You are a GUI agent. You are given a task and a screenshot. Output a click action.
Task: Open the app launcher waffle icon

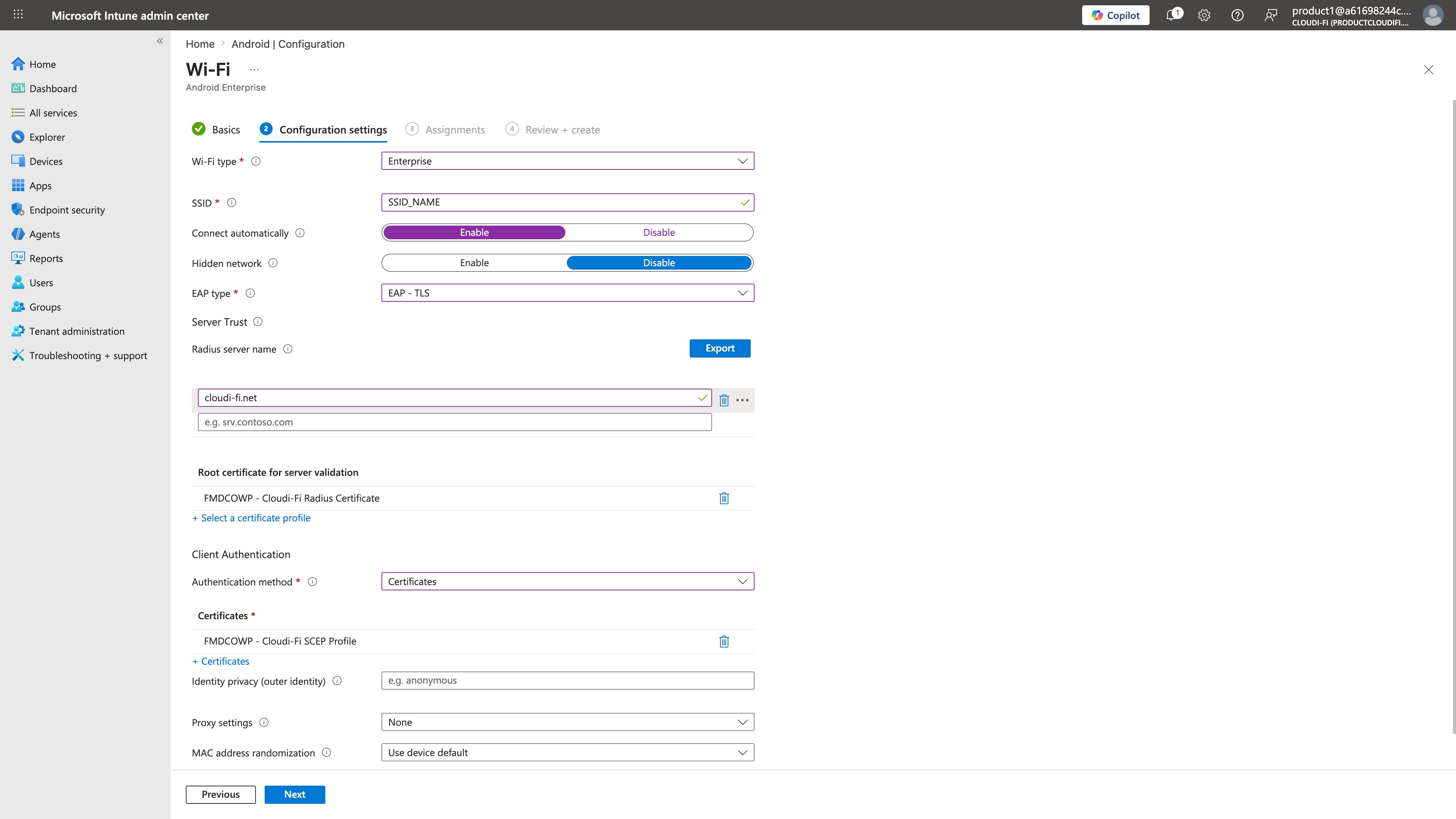tap(18, 15)
